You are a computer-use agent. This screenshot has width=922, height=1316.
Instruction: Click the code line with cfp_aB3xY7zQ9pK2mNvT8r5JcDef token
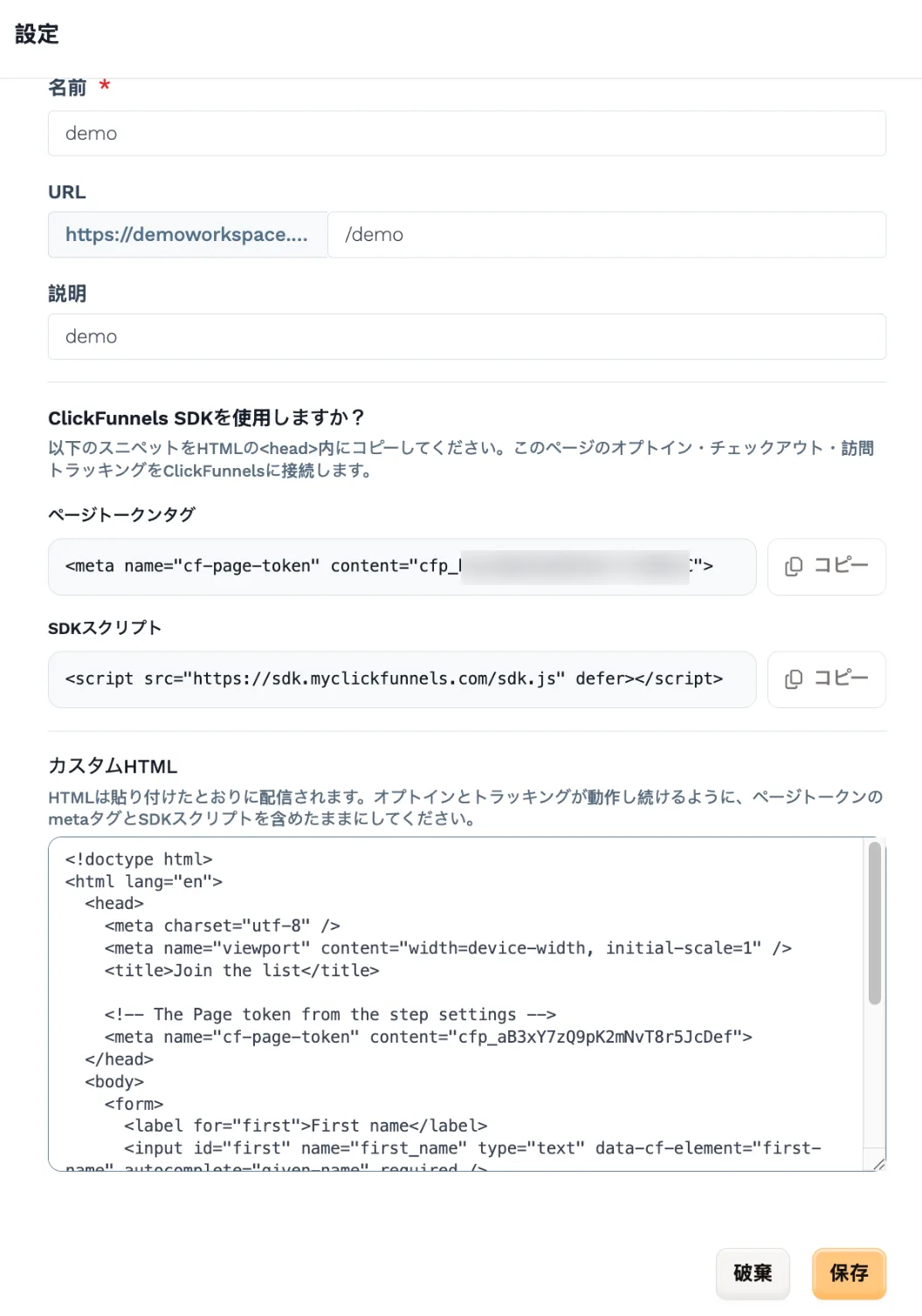[429, 1037]
